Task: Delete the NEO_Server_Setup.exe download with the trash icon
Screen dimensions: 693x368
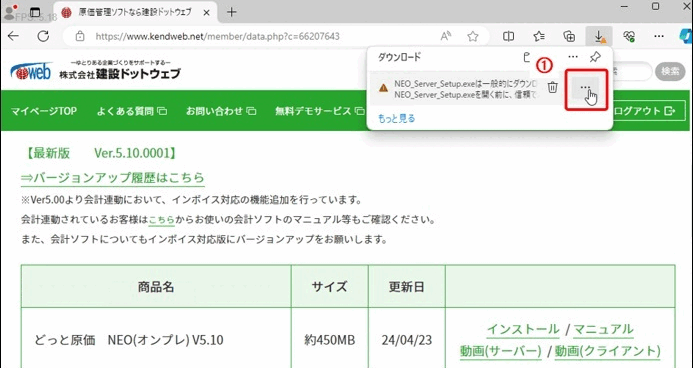Action: coord(552,87)
